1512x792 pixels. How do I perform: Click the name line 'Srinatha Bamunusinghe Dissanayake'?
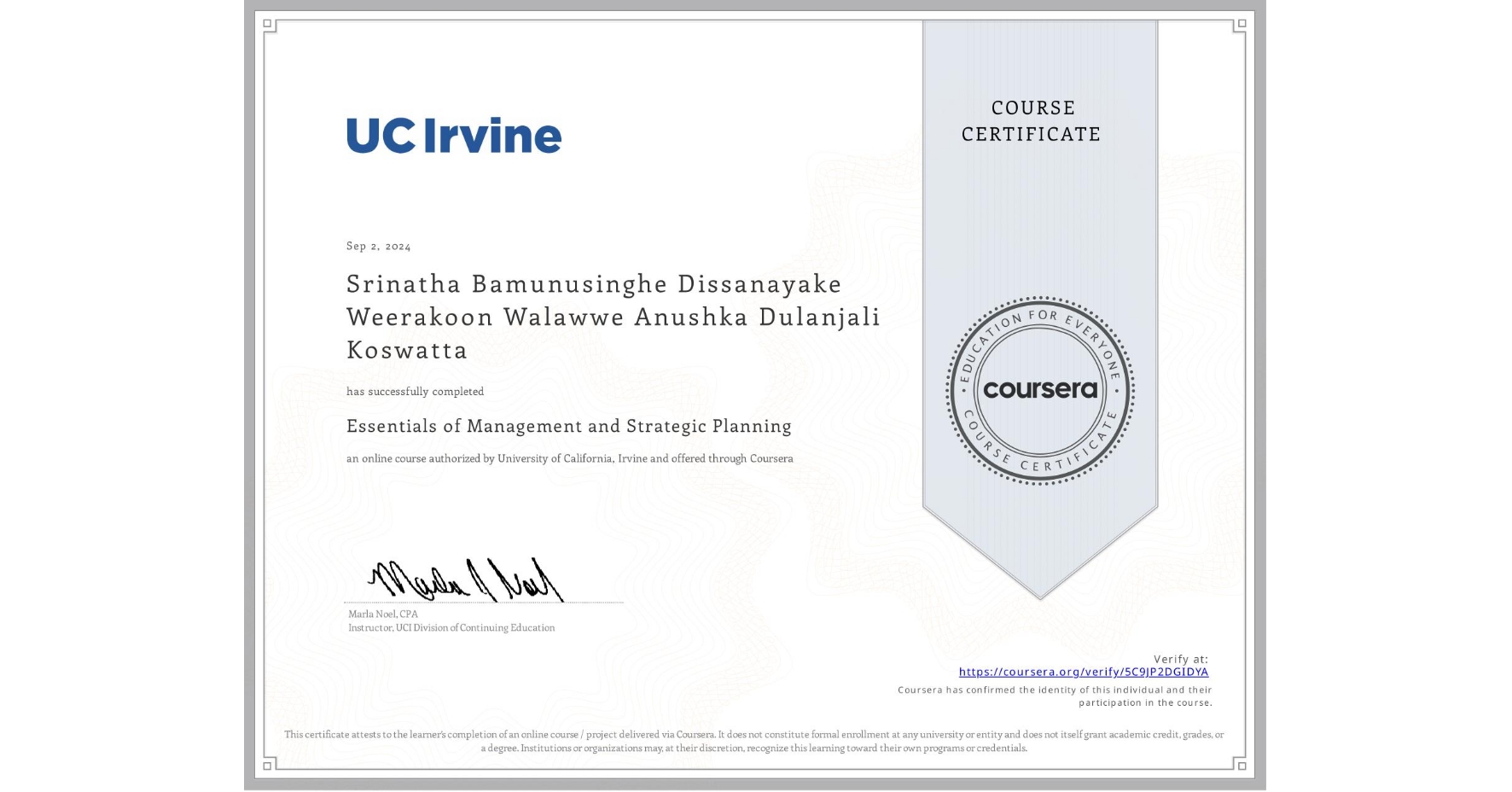pyautogui.click(x=594, y=283)
